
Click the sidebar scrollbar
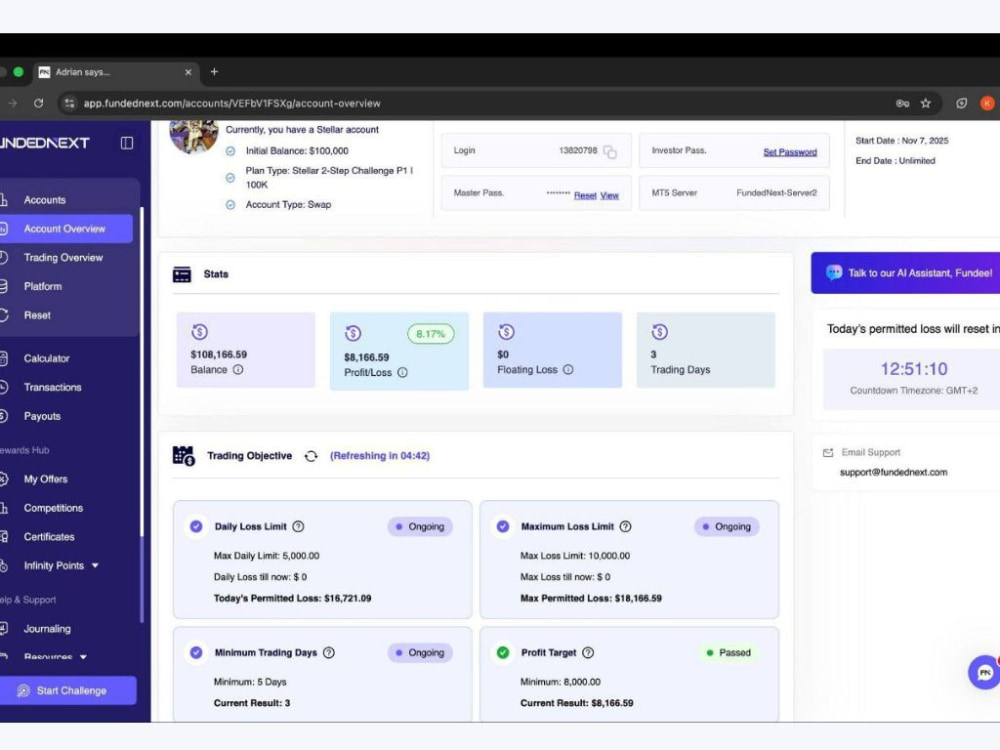142,415
